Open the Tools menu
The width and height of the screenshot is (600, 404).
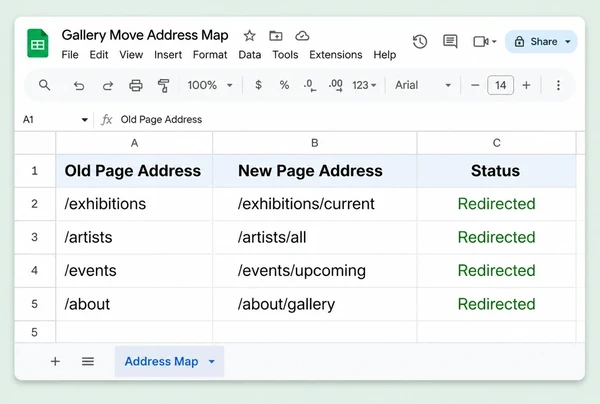285,55
